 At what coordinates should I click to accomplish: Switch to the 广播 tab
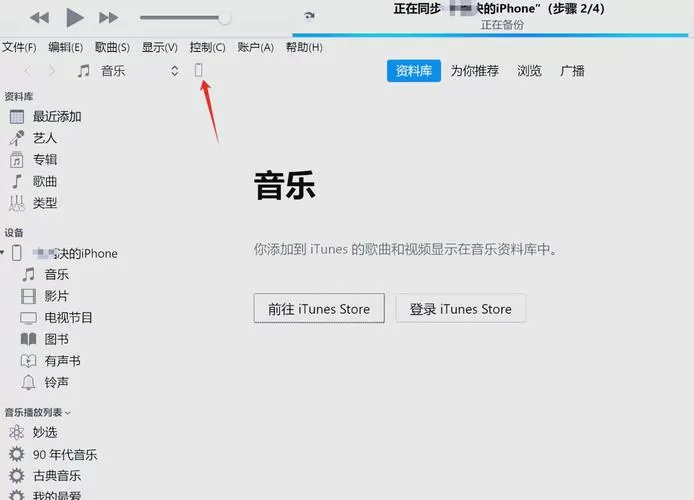pos(572,71)
